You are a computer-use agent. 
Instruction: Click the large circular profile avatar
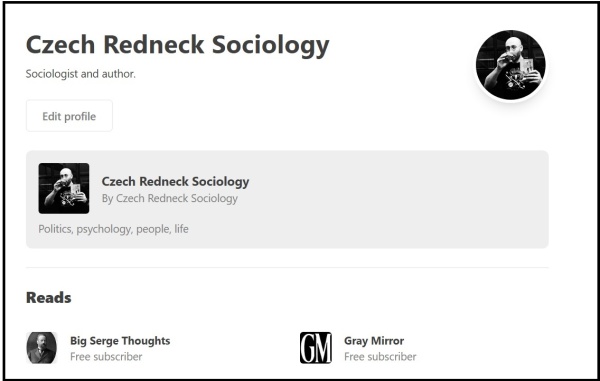click(510, 65)
